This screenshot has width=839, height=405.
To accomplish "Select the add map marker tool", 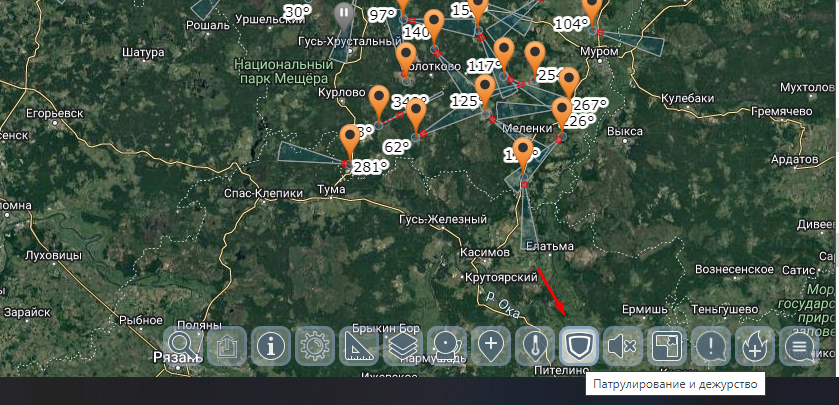I will tap(491, 347).
